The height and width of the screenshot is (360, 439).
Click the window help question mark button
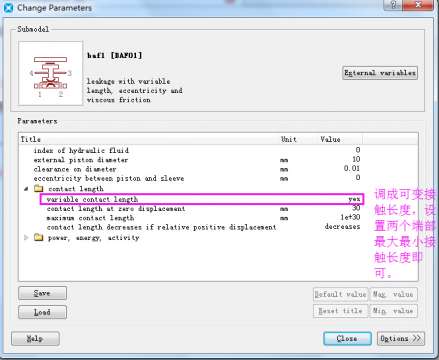(394, 5)
